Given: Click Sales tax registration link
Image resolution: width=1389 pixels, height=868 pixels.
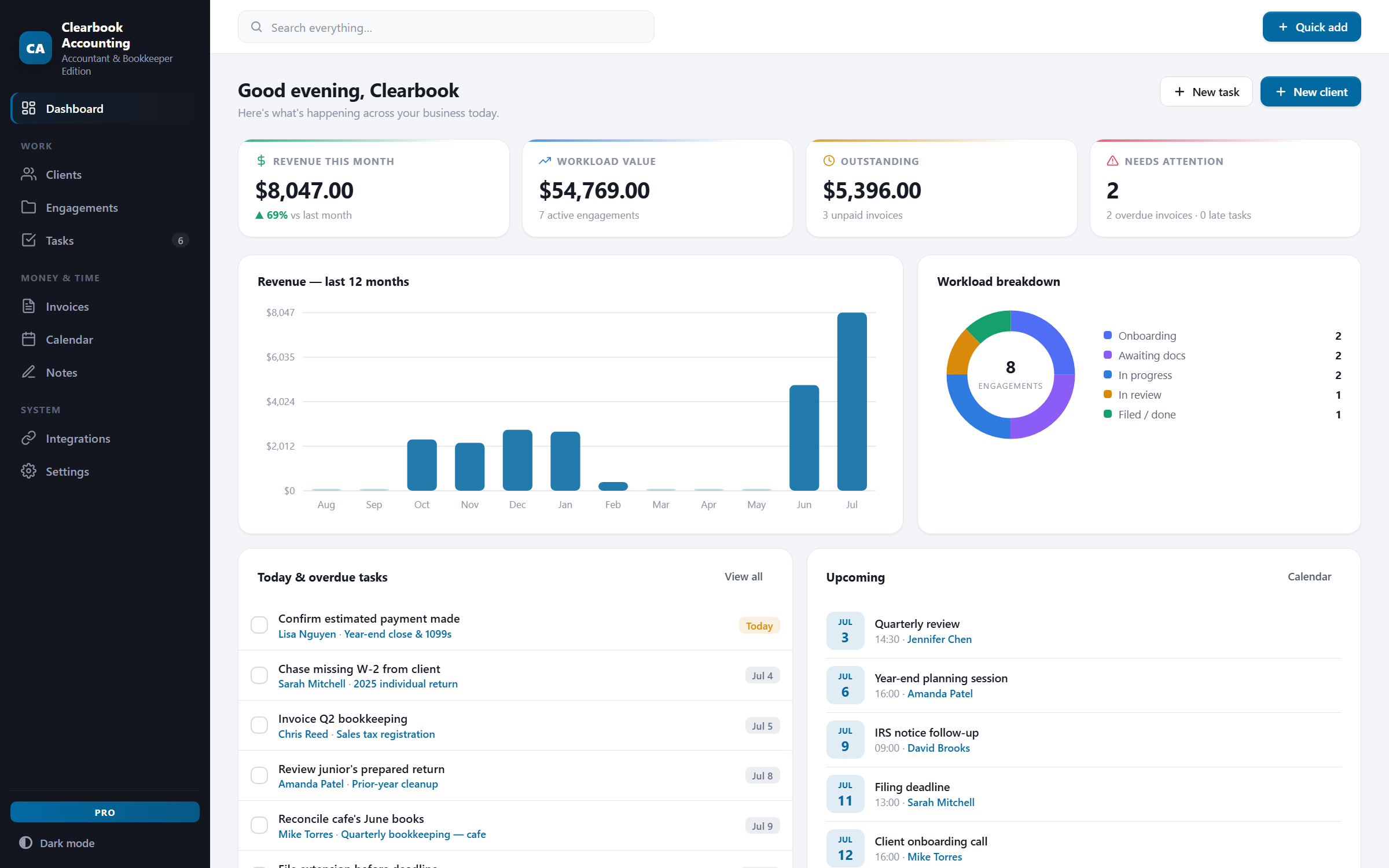Looking at the screenshot, I should (x=385, y=734).
